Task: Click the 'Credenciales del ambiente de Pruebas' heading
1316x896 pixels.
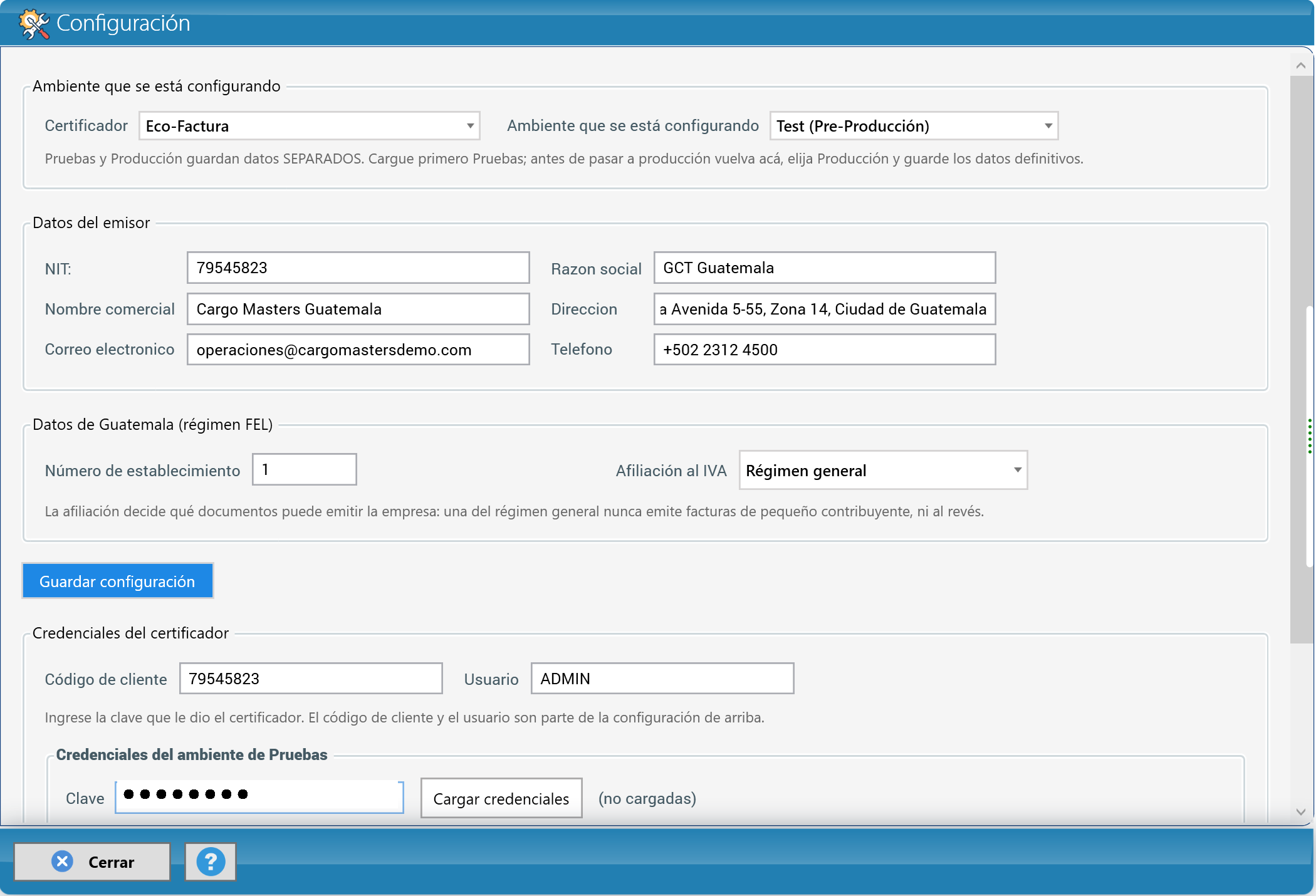Action: [192, 754]
